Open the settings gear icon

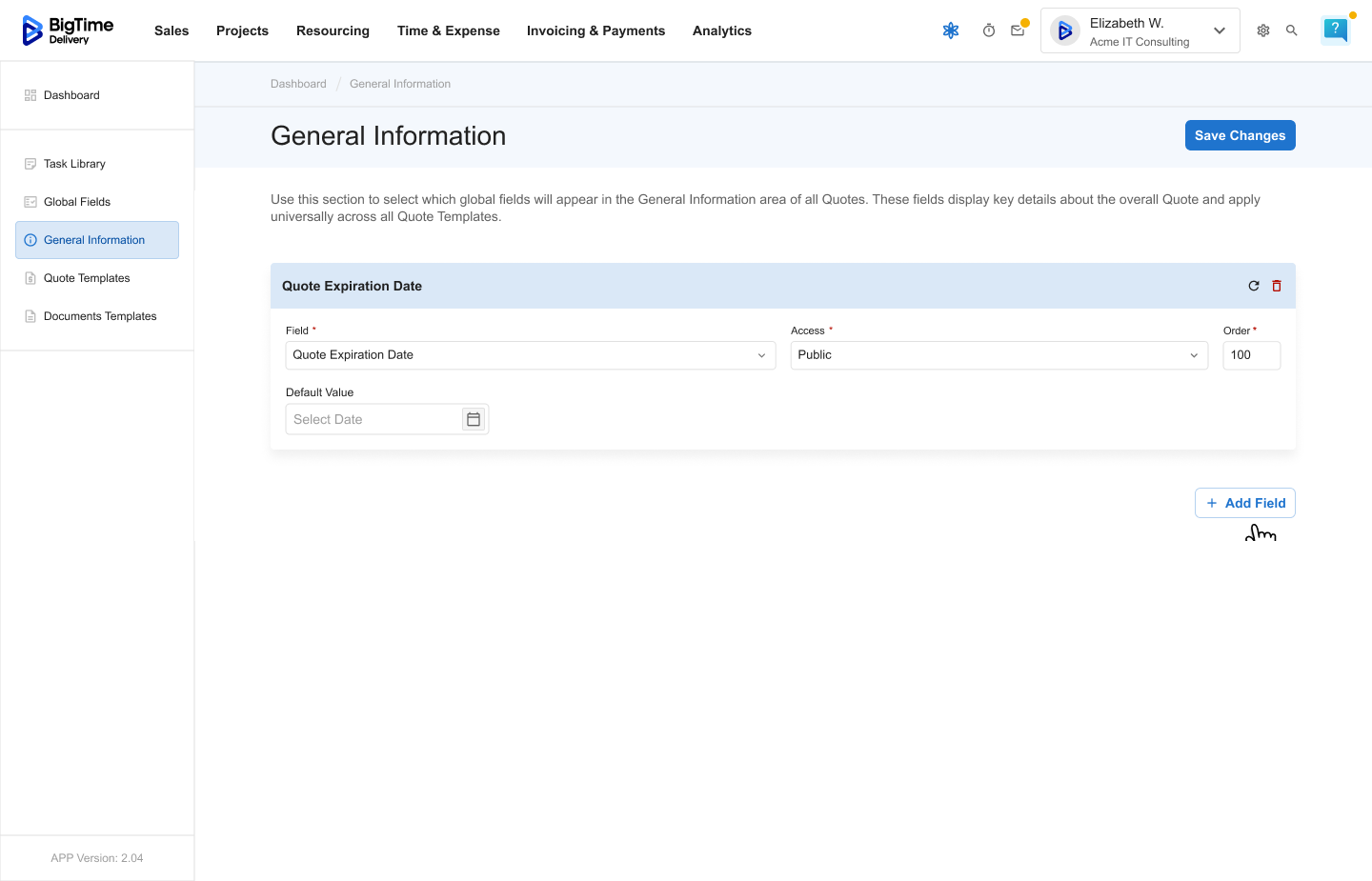(1263, 30)
